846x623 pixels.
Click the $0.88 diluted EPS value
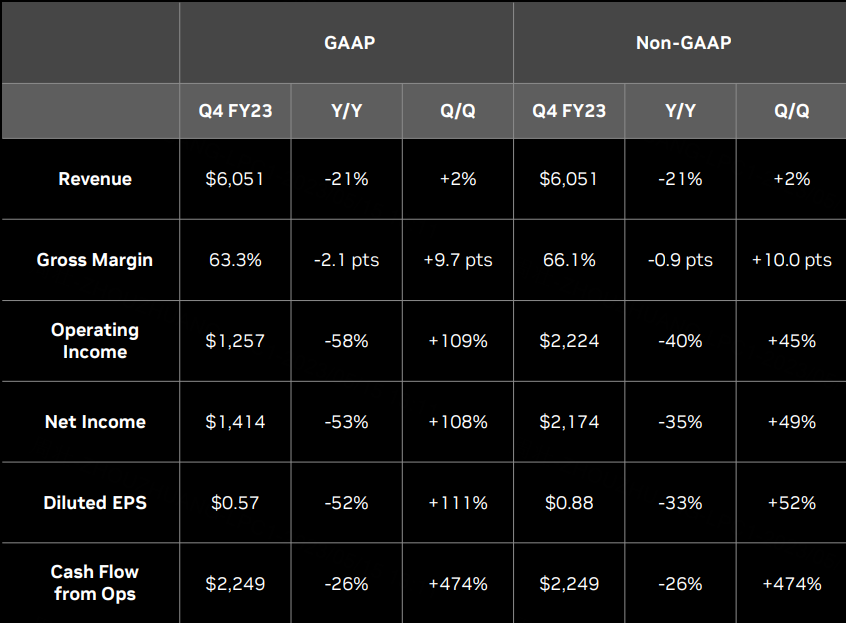[x=569, y=502]
